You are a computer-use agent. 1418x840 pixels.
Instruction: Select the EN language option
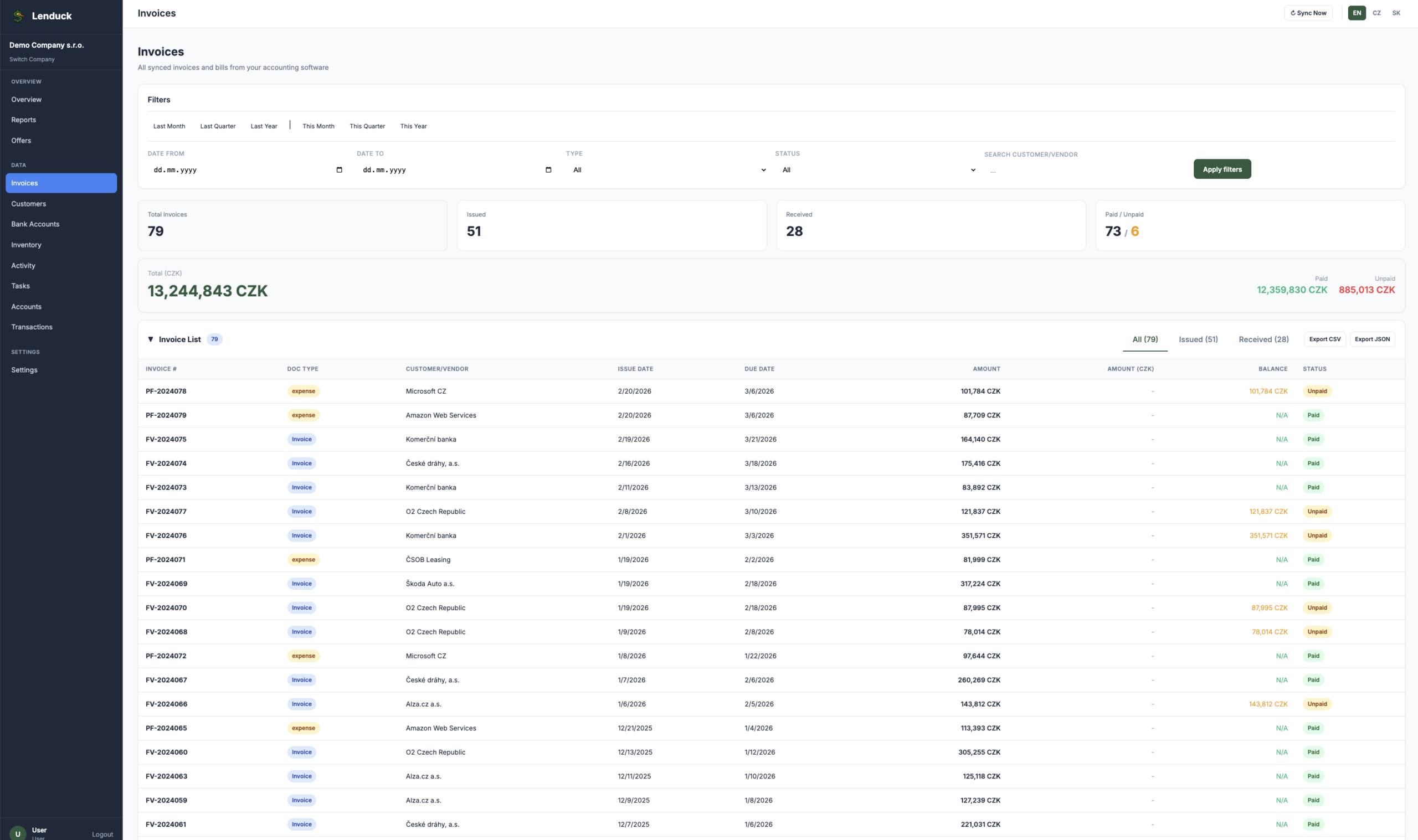tap(1357, 13)
